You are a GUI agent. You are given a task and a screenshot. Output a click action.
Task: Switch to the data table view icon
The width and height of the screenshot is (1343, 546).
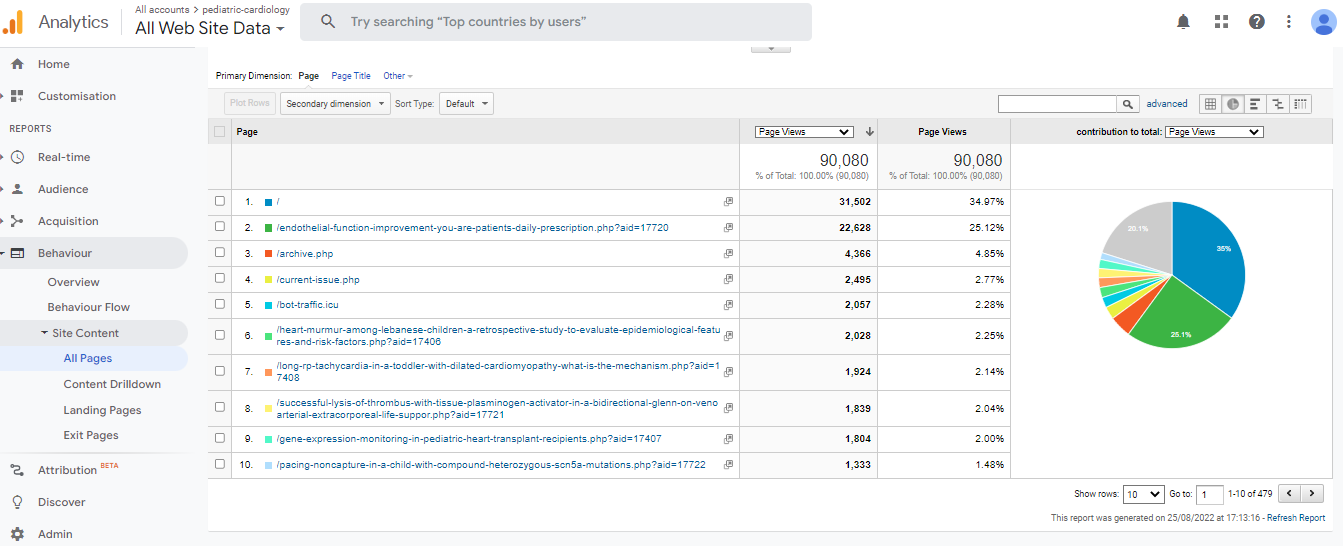pyautogui.click(x=1210, y=104)
